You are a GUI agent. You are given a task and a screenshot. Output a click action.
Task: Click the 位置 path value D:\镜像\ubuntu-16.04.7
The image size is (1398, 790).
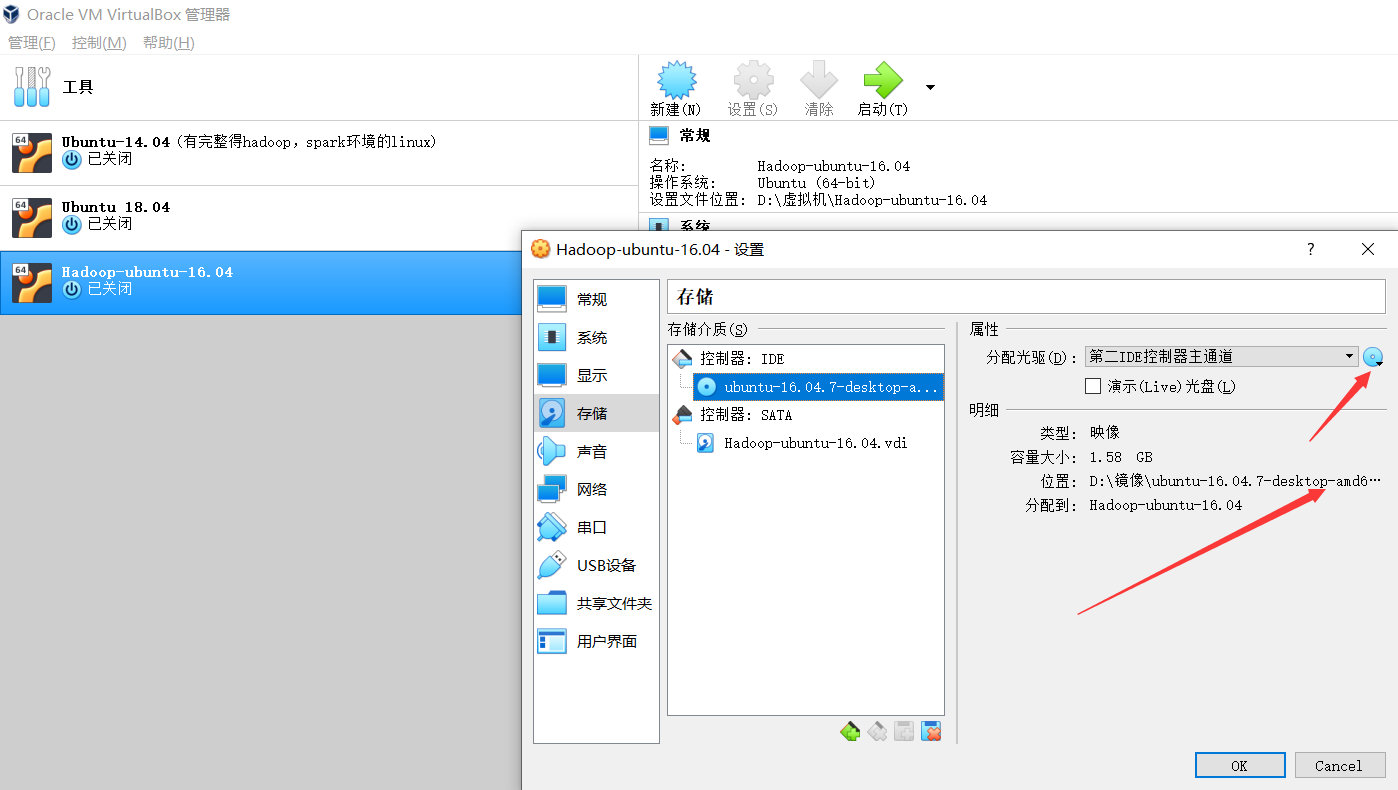(1235, 481)
